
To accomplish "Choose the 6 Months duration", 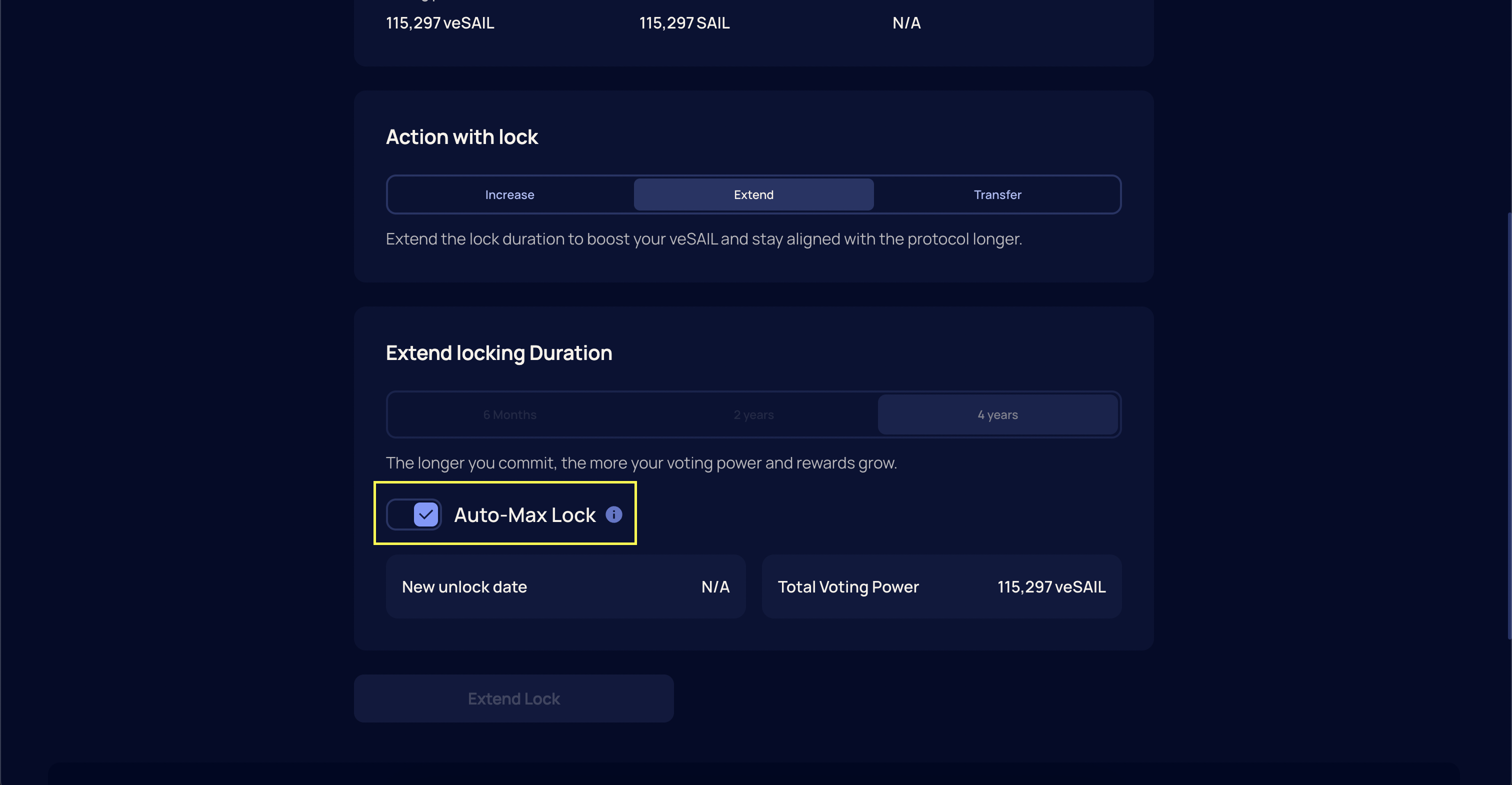I will coord(509,415).
